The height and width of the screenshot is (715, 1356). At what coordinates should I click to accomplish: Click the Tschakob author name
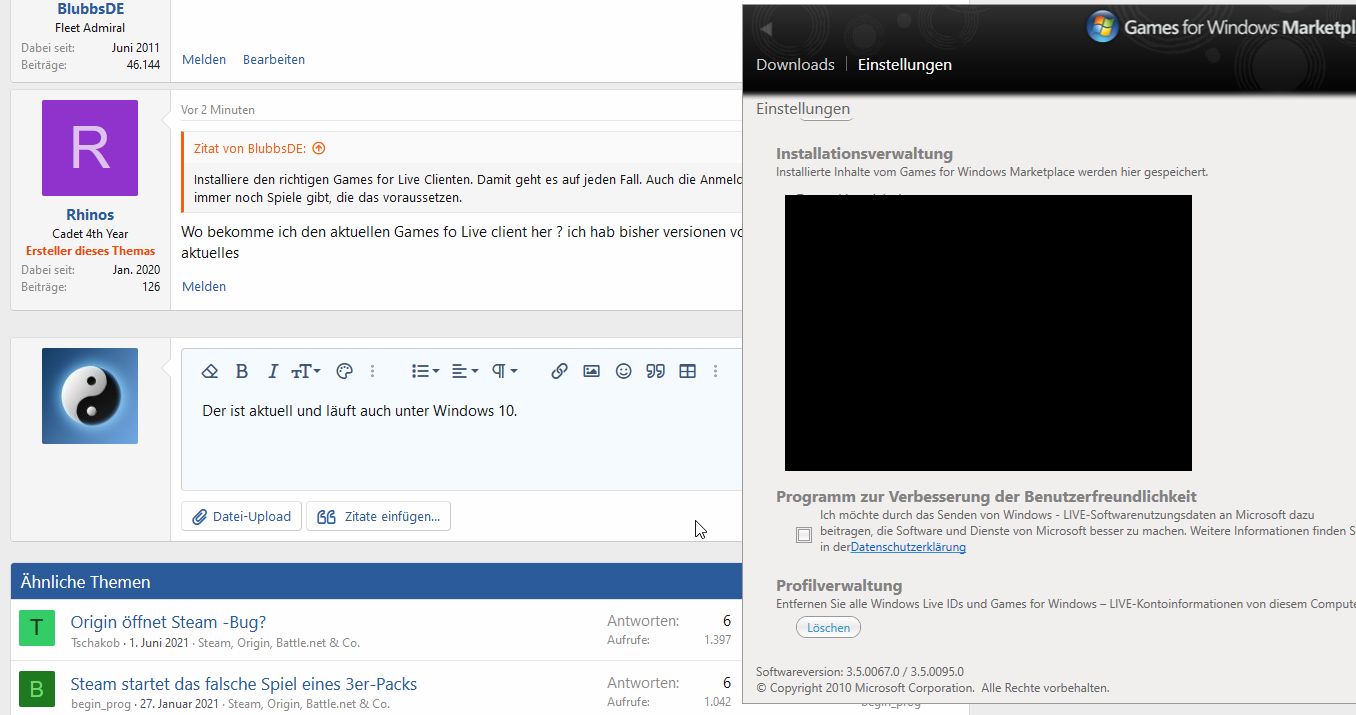pyautogui.click(x=96, y=642)
